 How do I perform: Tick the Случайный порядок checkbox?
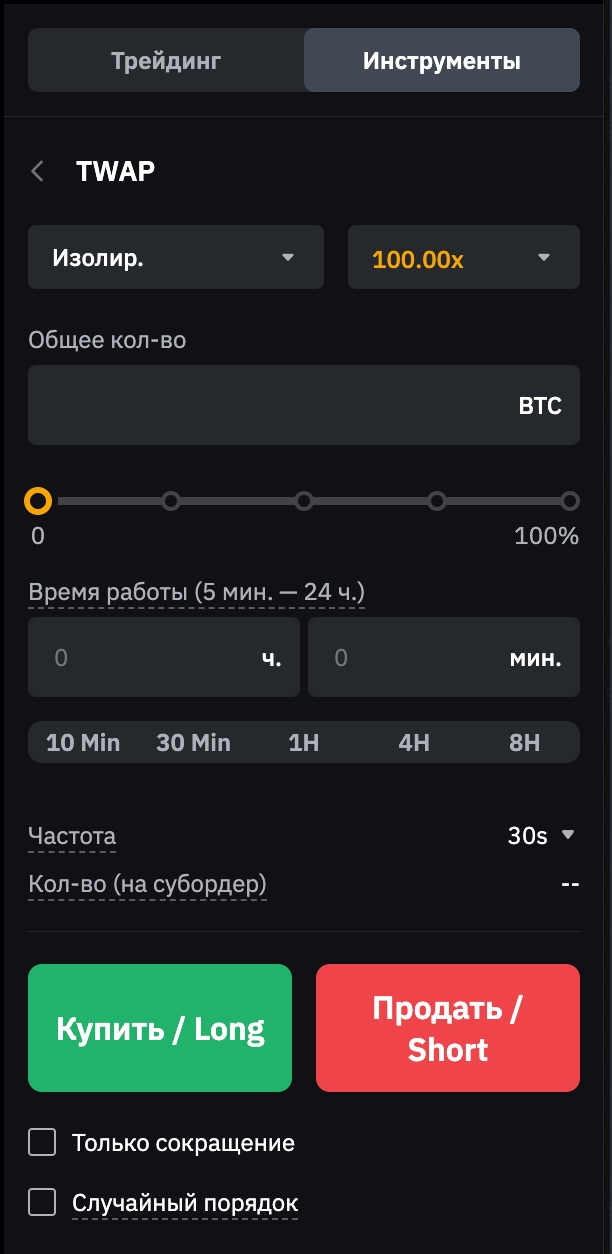pos(42,1202)
